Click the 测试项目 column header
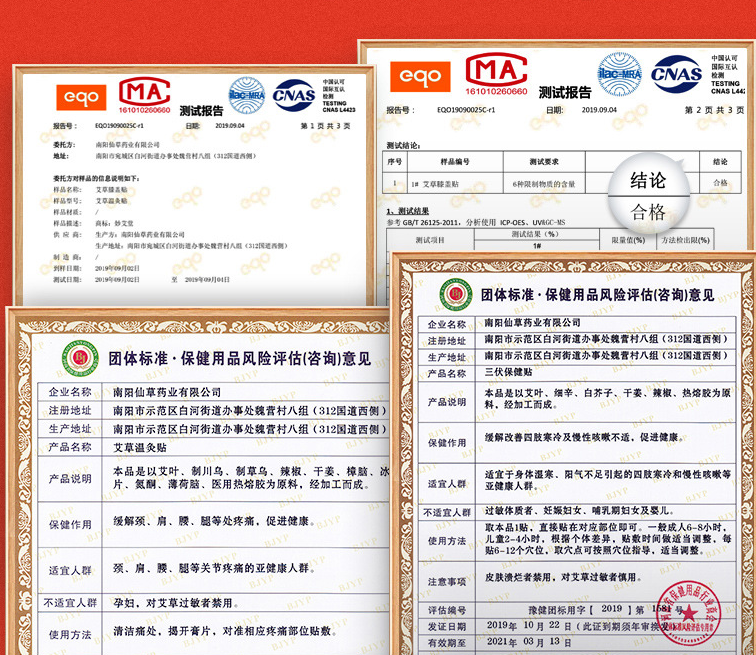 (430, 240)
